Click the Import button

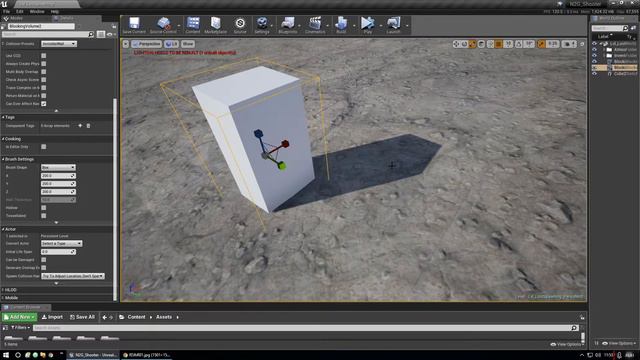52,317
